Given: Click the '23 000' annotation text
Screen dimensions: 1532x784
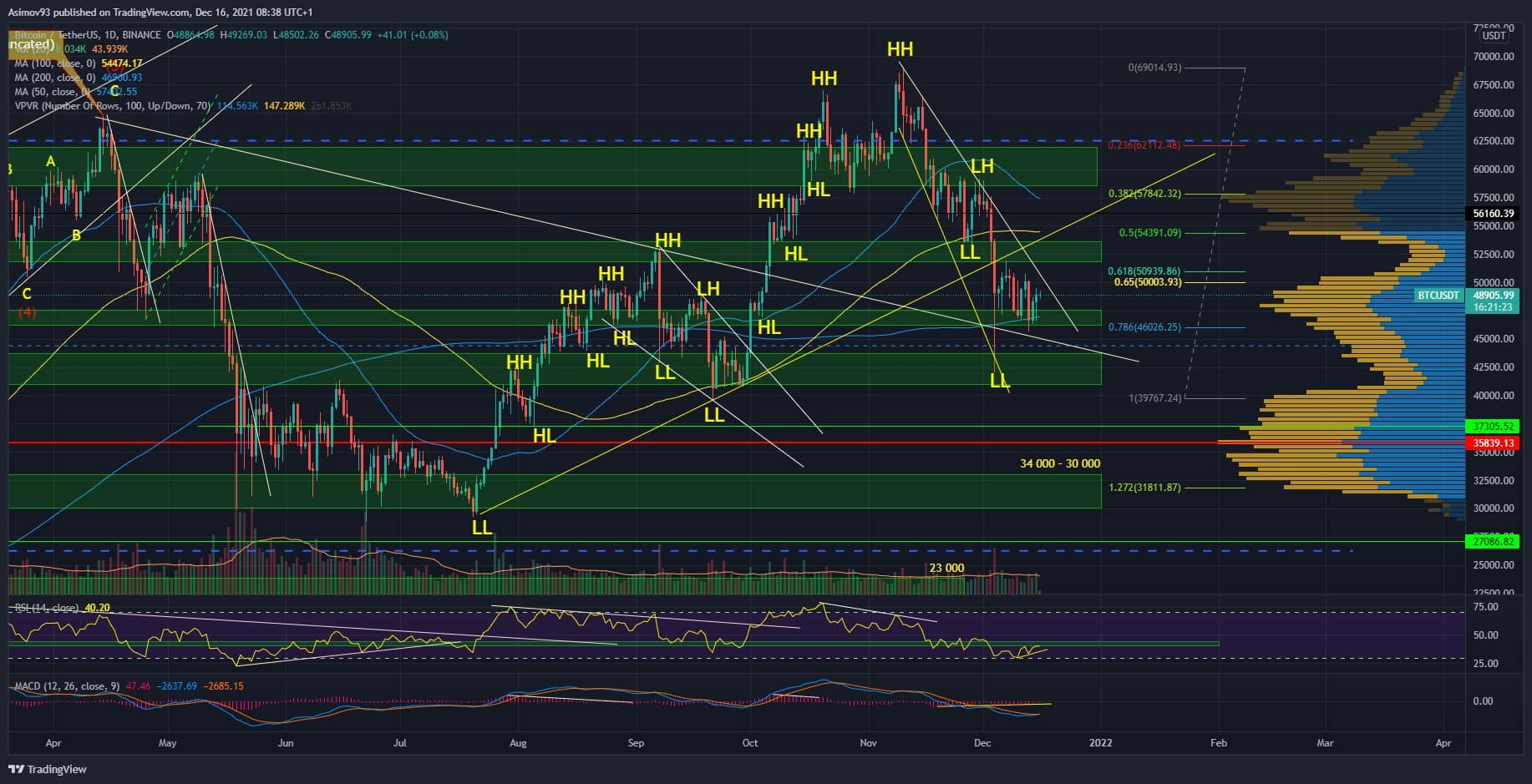Looking at the screenshot, I should click(x=946, y=569).
